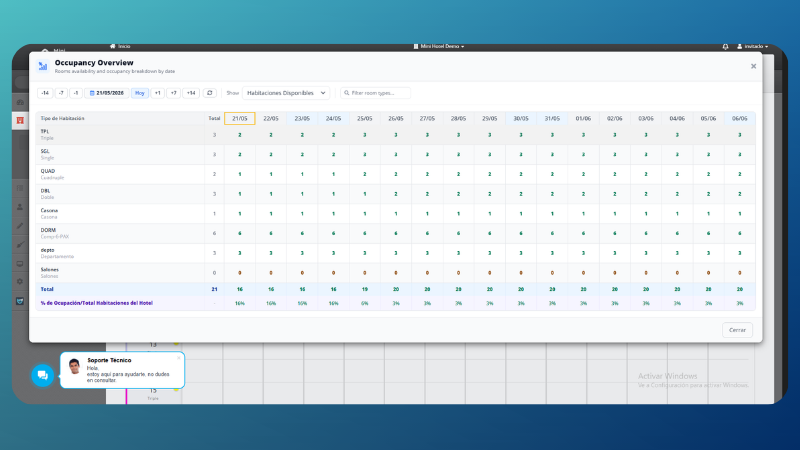Click the dashboard gauge icon in the sidebar
Image resolution: width=800 pixels, height=450 pixels.
(20, 102)
